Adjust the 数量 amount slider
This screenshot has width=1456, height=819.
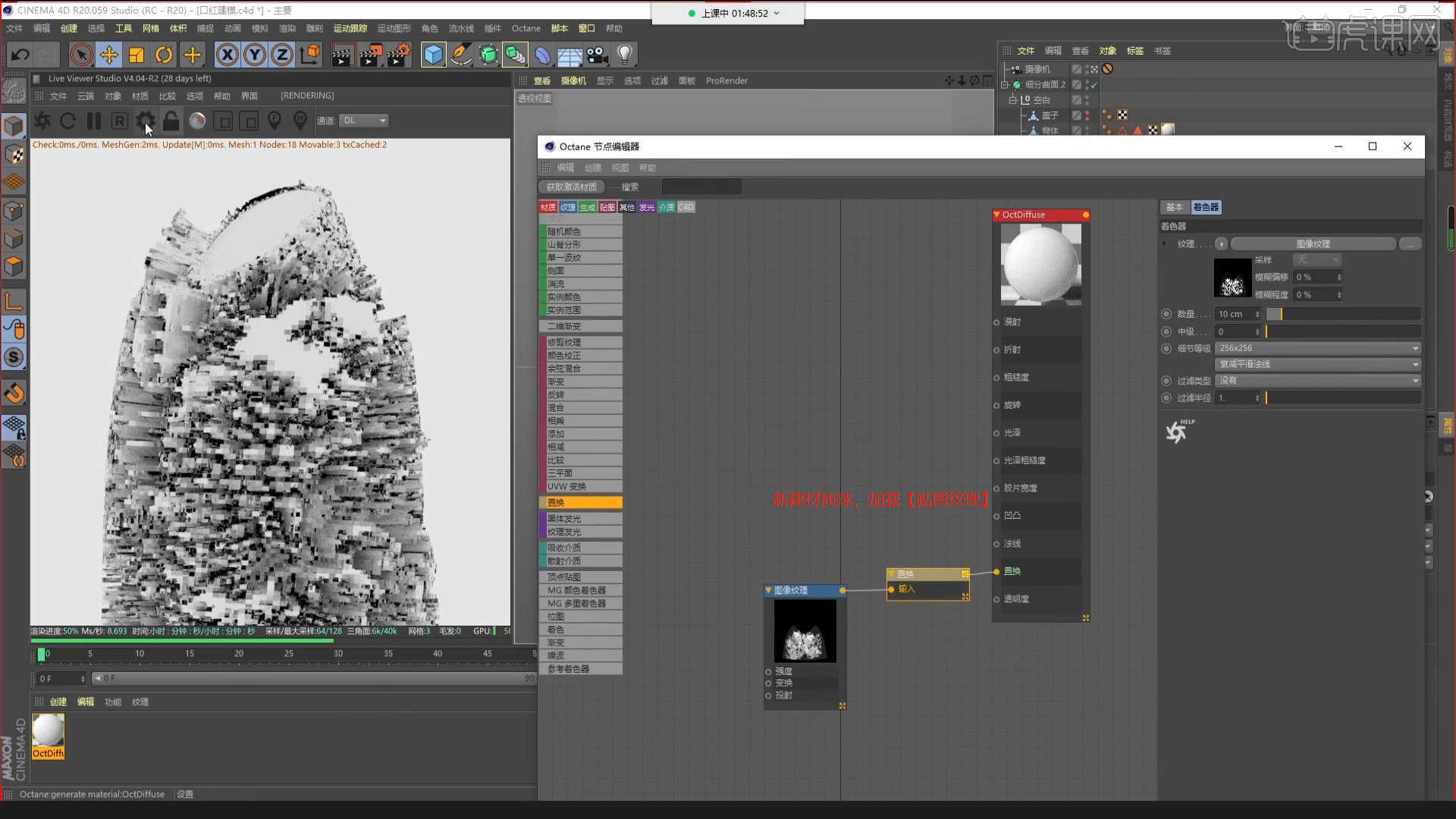(1343, 314)
